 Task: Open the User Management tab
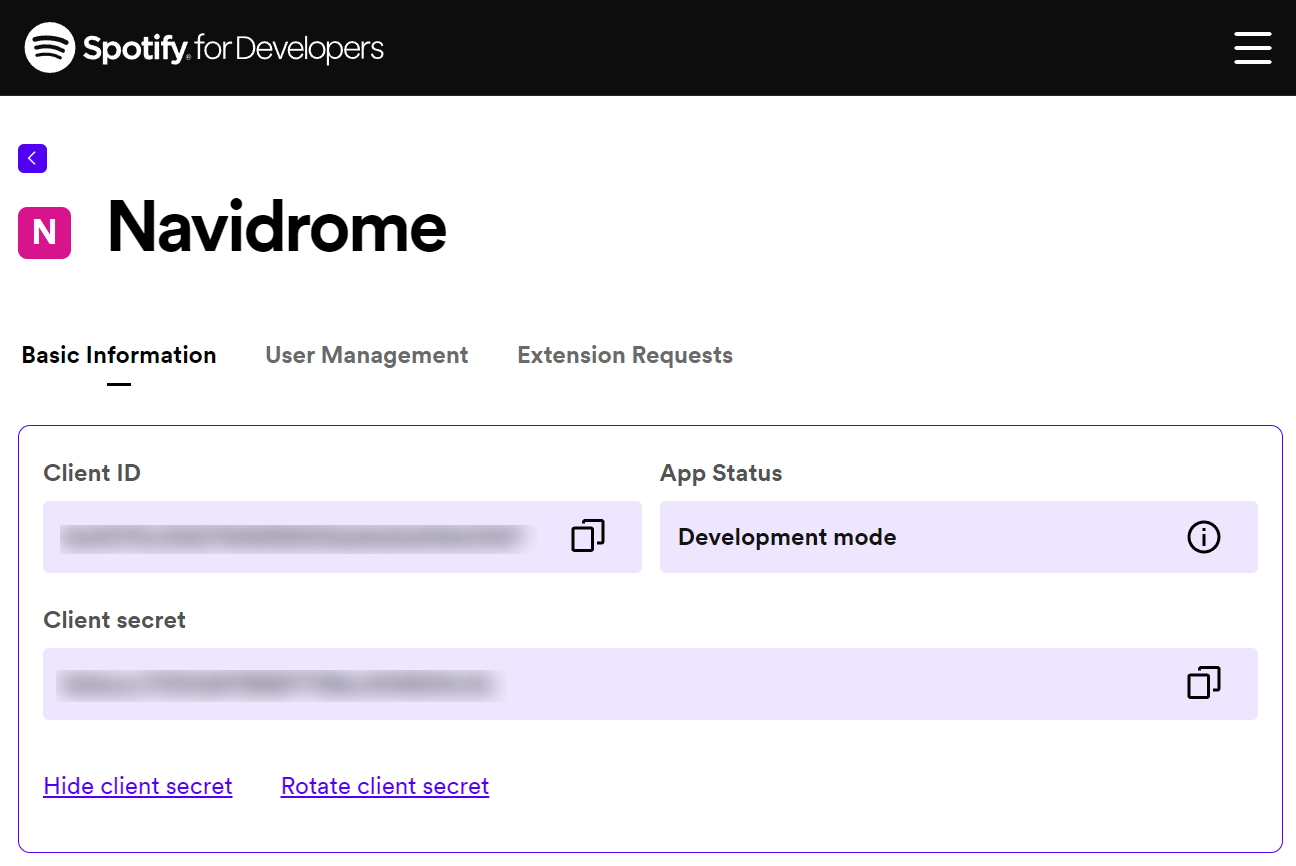(366, 355)
